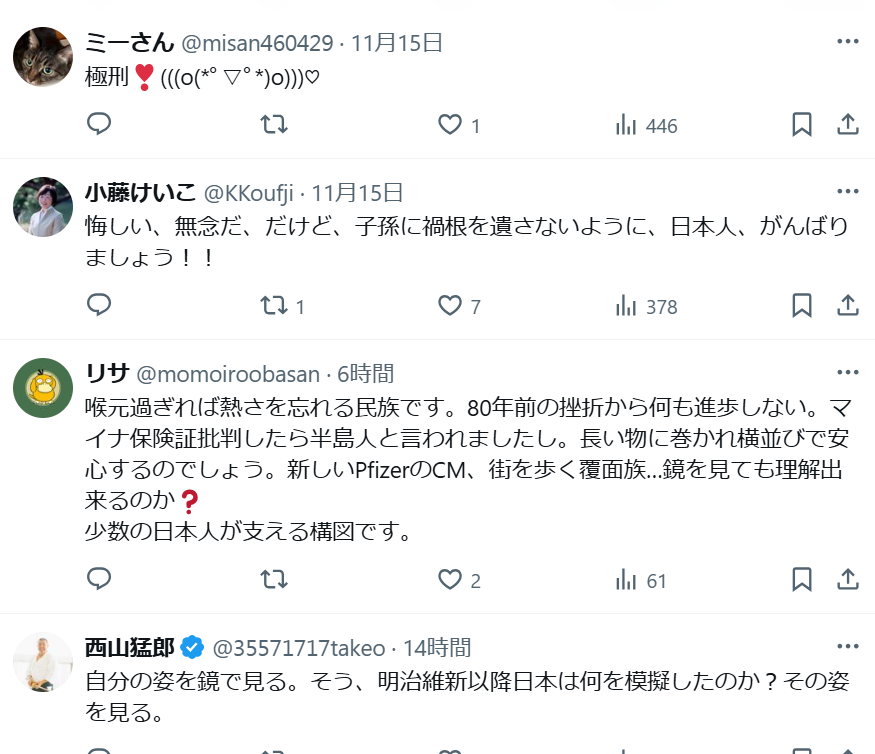Viewport: 875px width, 754px height.
Task: Bookmark ミーさん's tweet
Action: (802, 124)
